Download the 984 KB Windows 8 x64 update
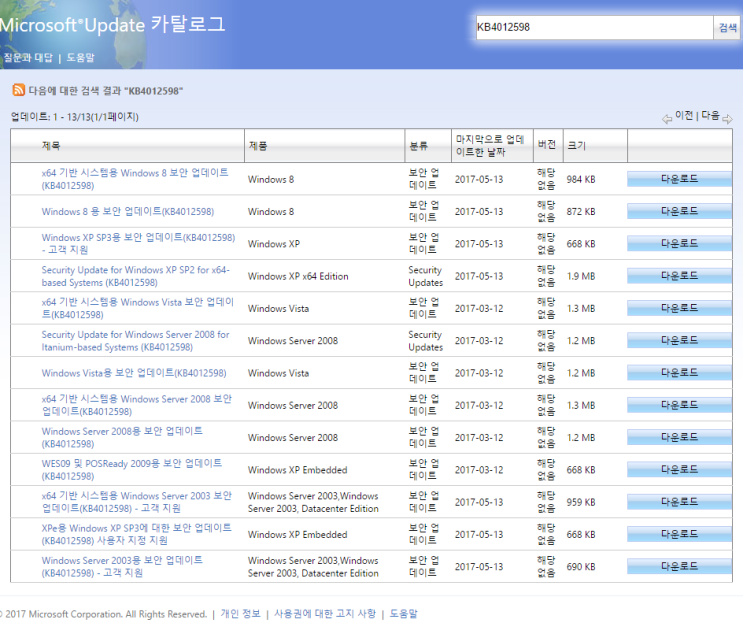The width and height of the screenshot is (743, 634). (x=679, y=179)
